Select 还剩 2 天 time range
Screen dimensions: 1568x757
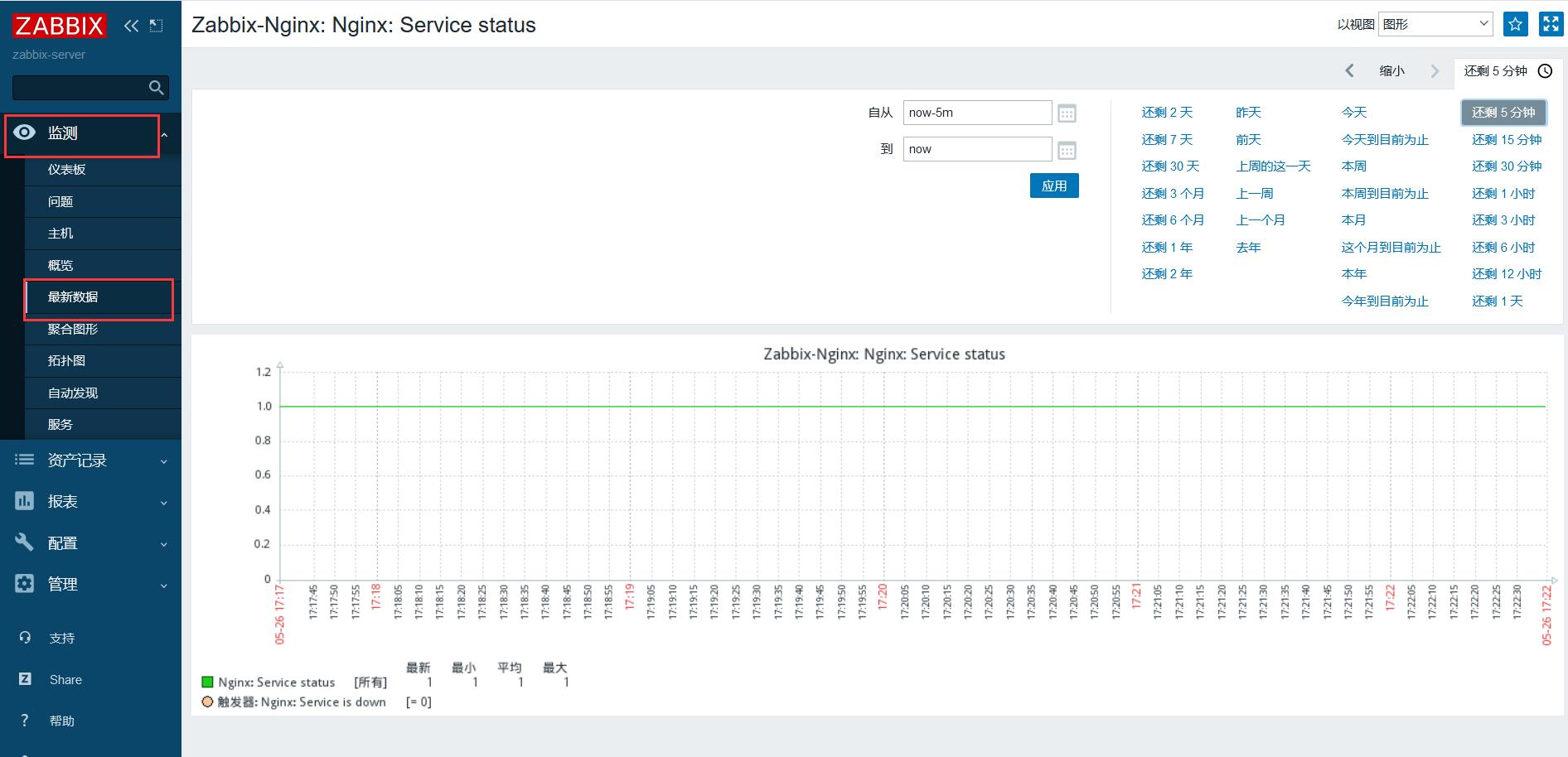click(x=1167, y=113)
